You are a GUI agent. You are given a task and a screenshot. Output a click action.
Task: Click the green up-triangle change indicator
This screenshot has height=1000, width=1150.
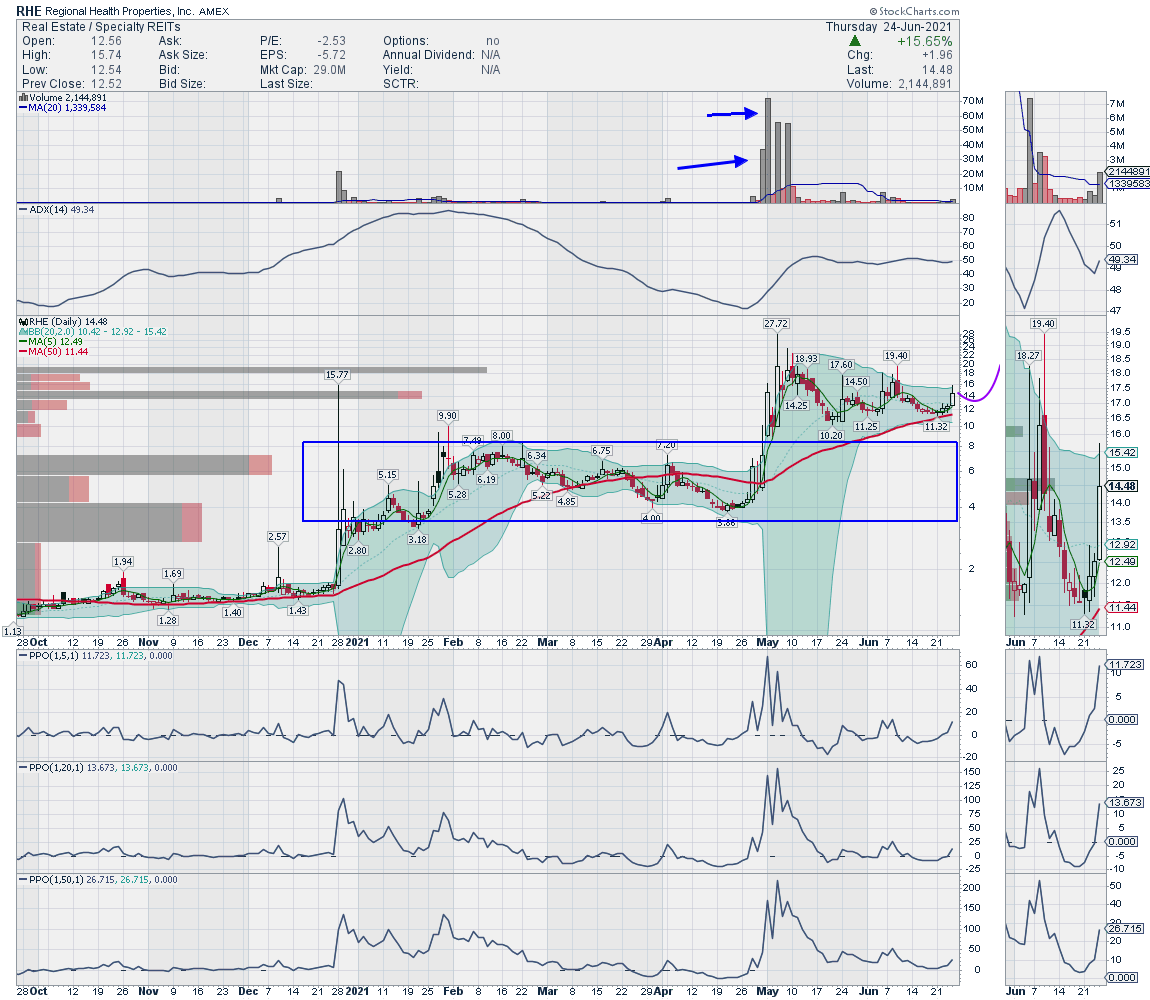click(854, 41)
